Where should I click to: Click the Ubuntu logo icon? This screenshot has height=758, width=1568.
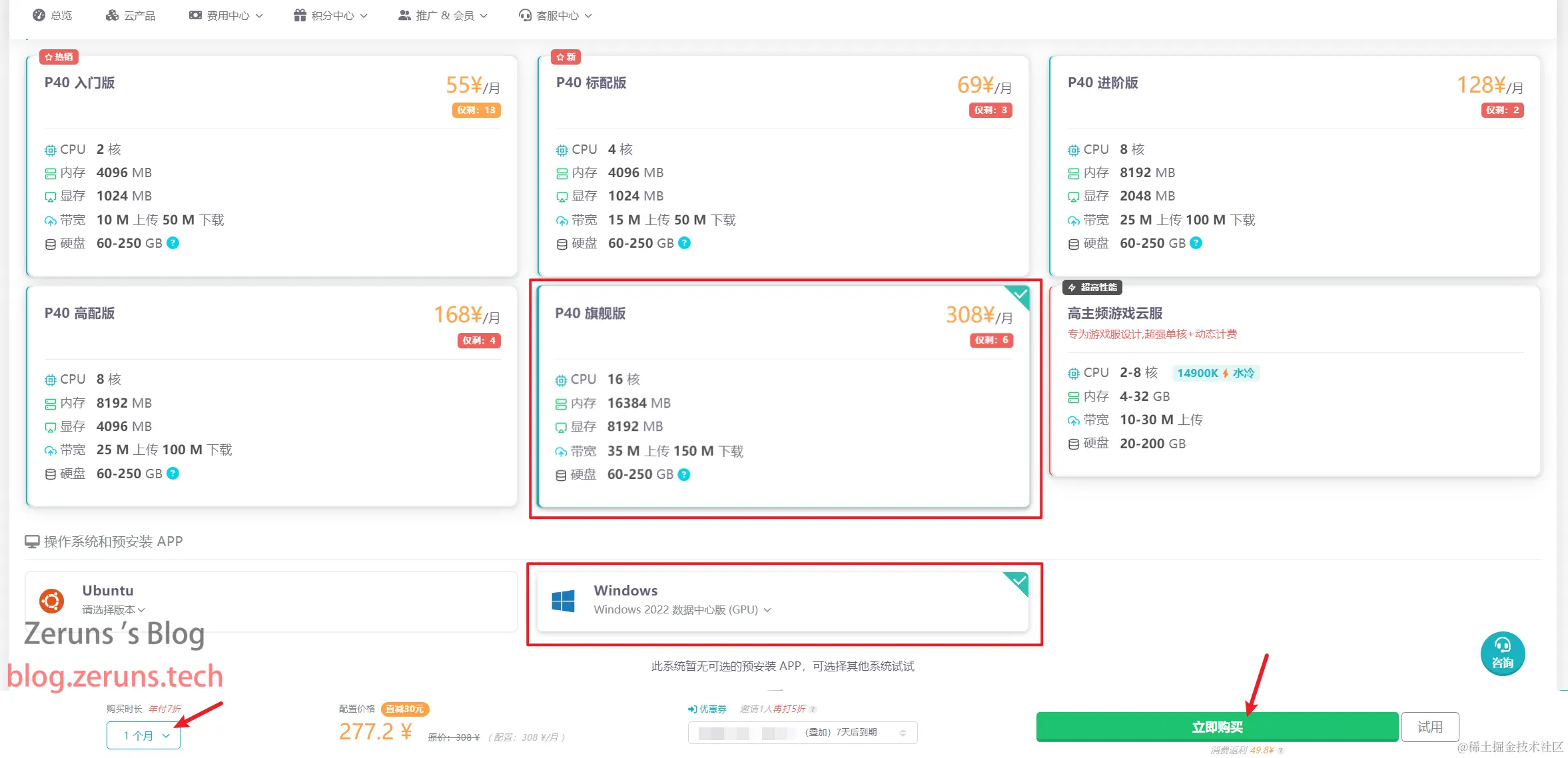coord(51,601)
